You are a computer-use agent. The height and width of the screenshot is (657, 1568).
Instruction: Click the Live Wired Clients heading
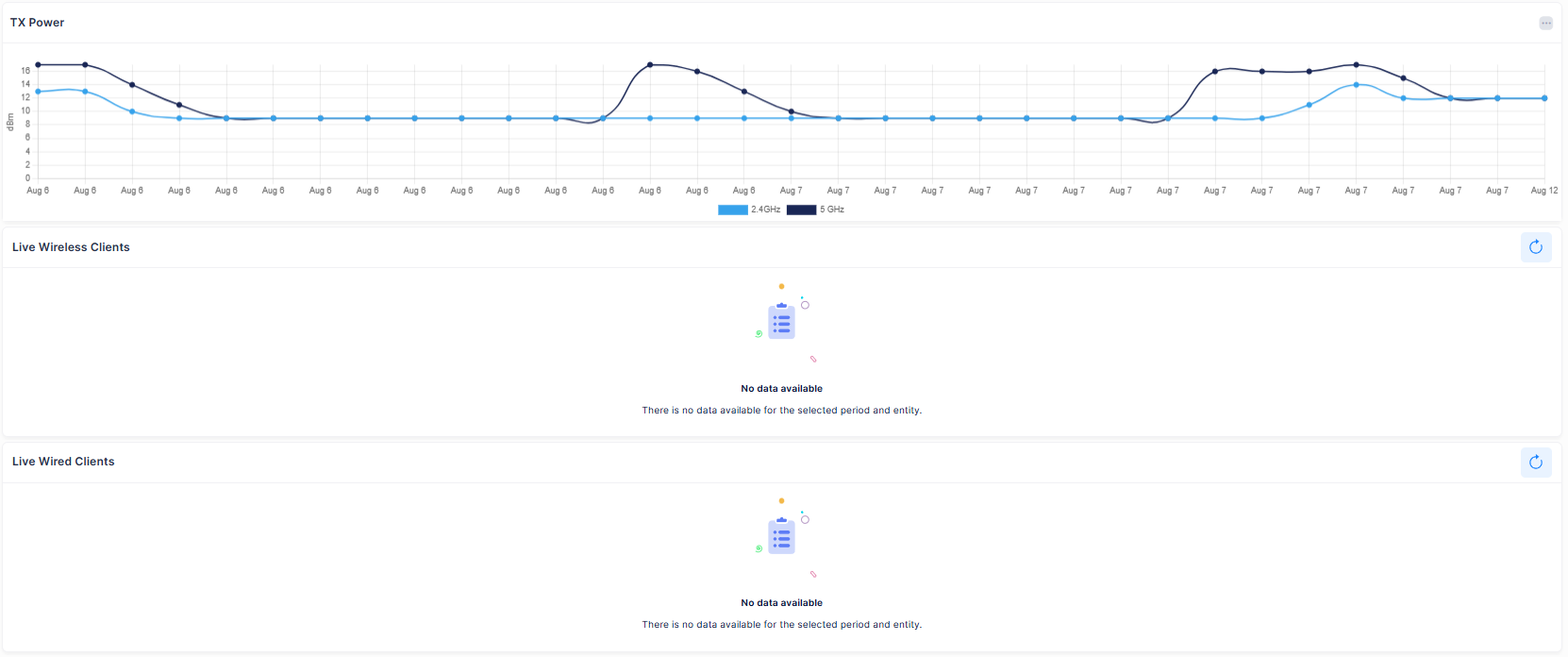point(63,462)
